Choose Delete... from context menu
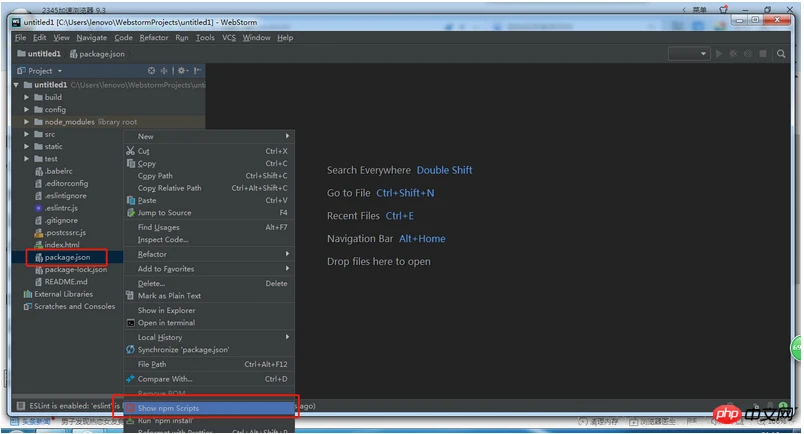The width and height of the screenshot is (804, 434). 209,283
